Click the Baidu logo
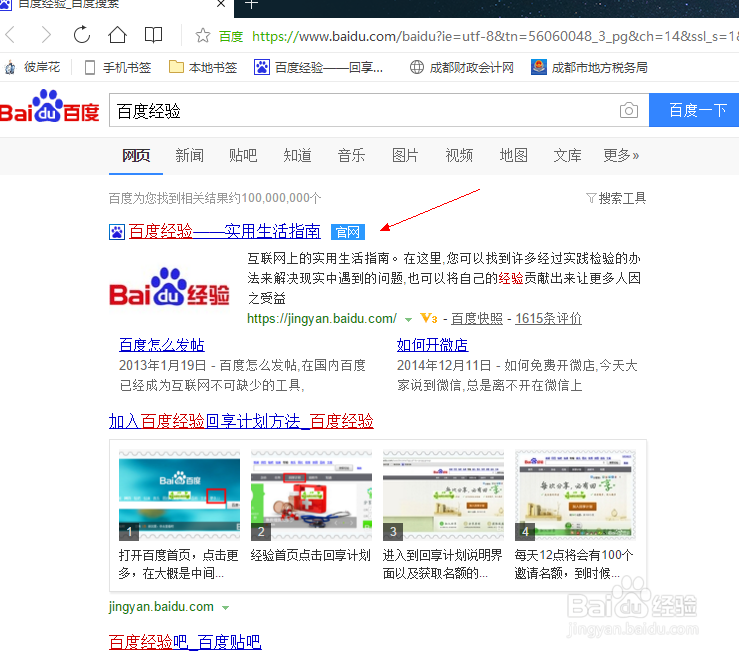739x655 pixels. pyautogui.click(x=49, y=106)
